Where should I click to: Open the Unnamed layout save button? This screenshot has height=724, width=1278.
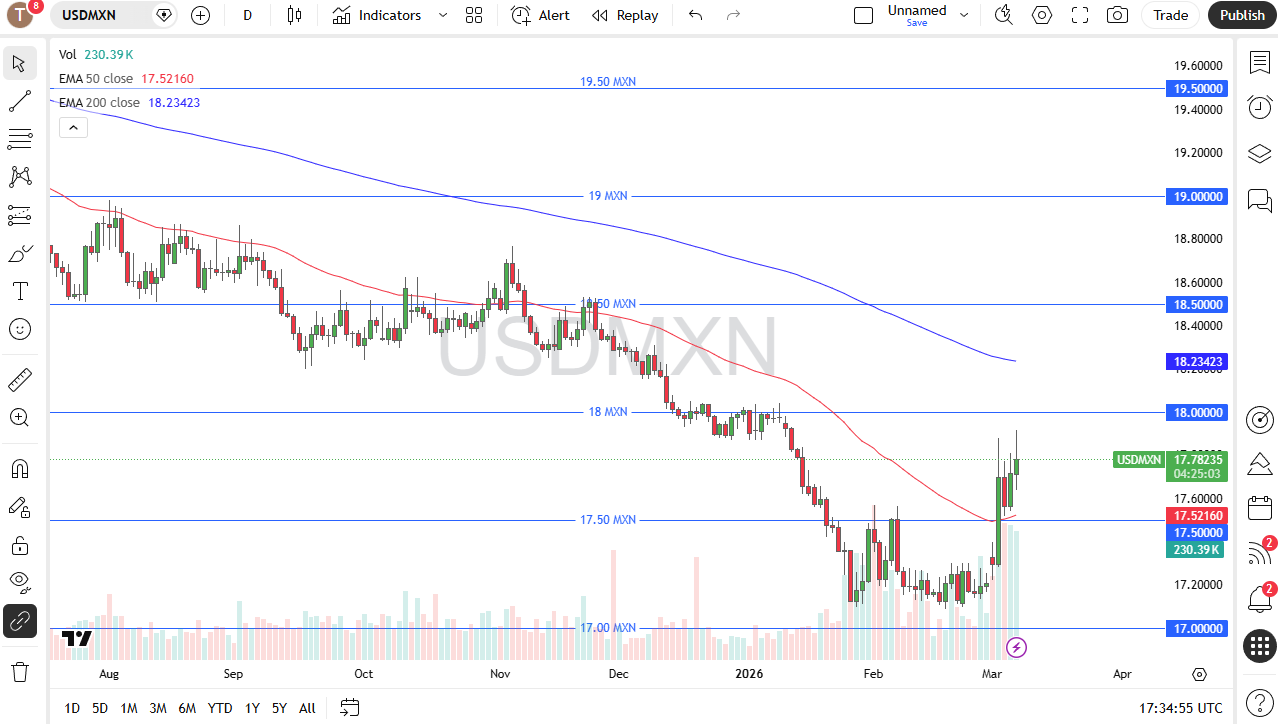pyautogui.click(x=917, y=15)
